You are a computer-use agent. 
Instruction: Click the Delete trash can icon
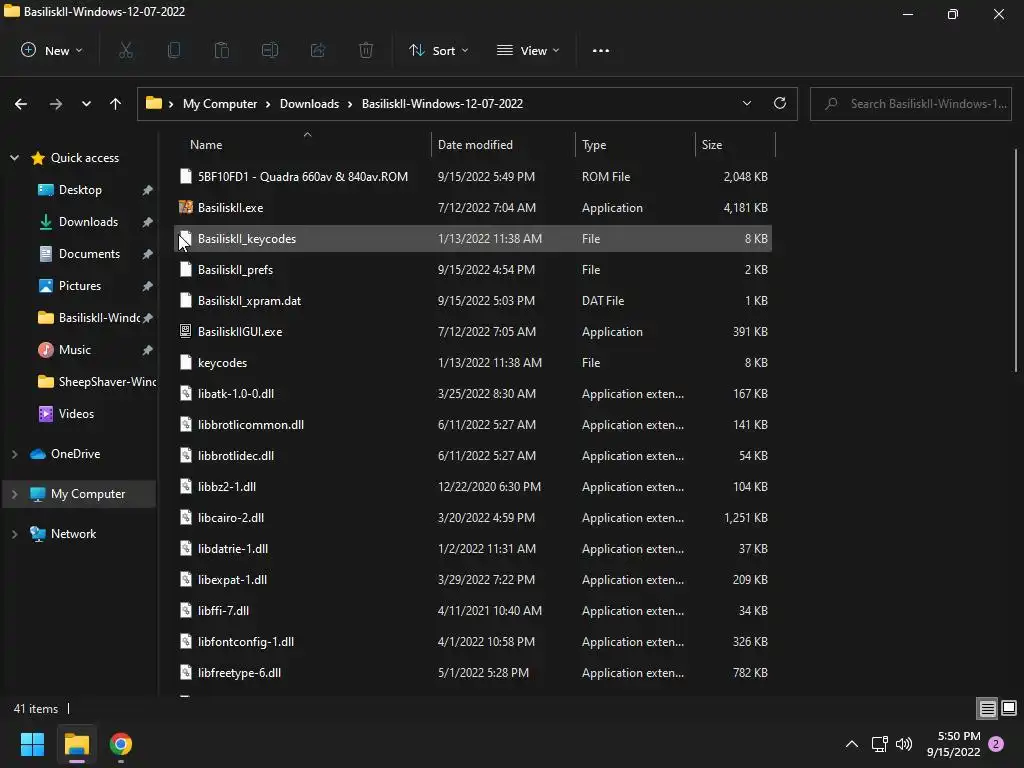[366, 50]
